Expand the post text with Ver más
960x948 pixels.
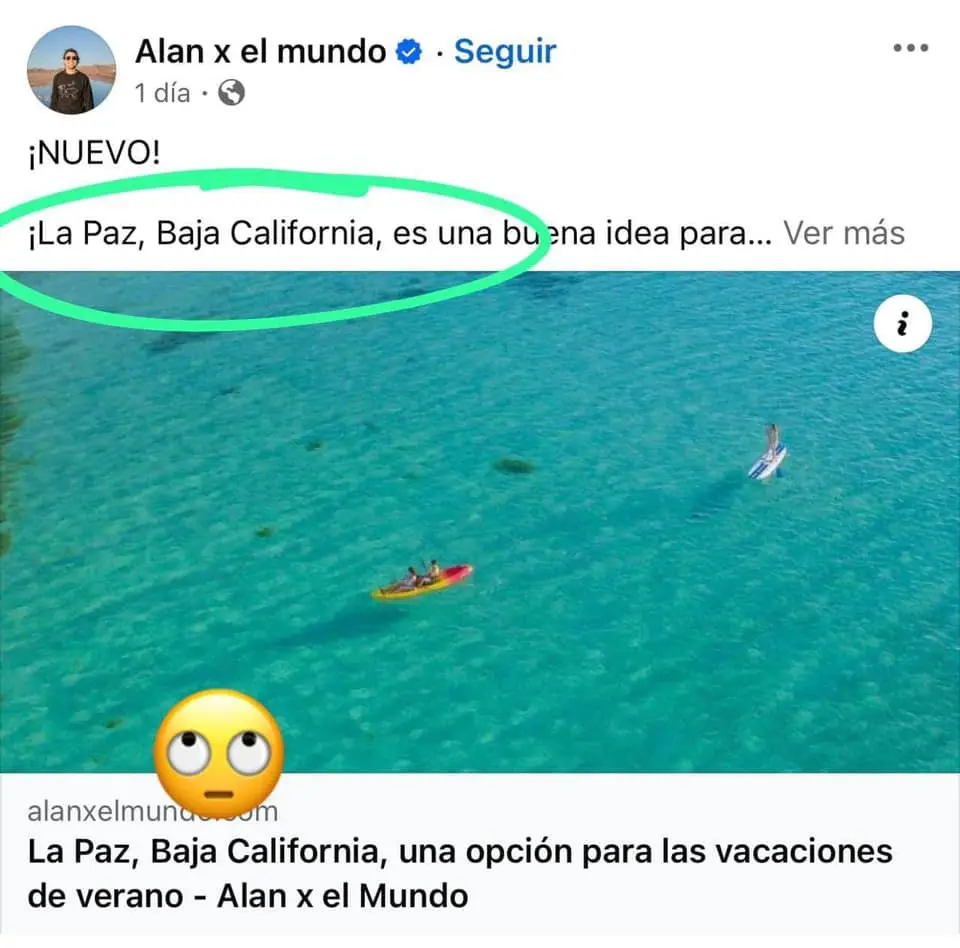click(x=844, y=233)
